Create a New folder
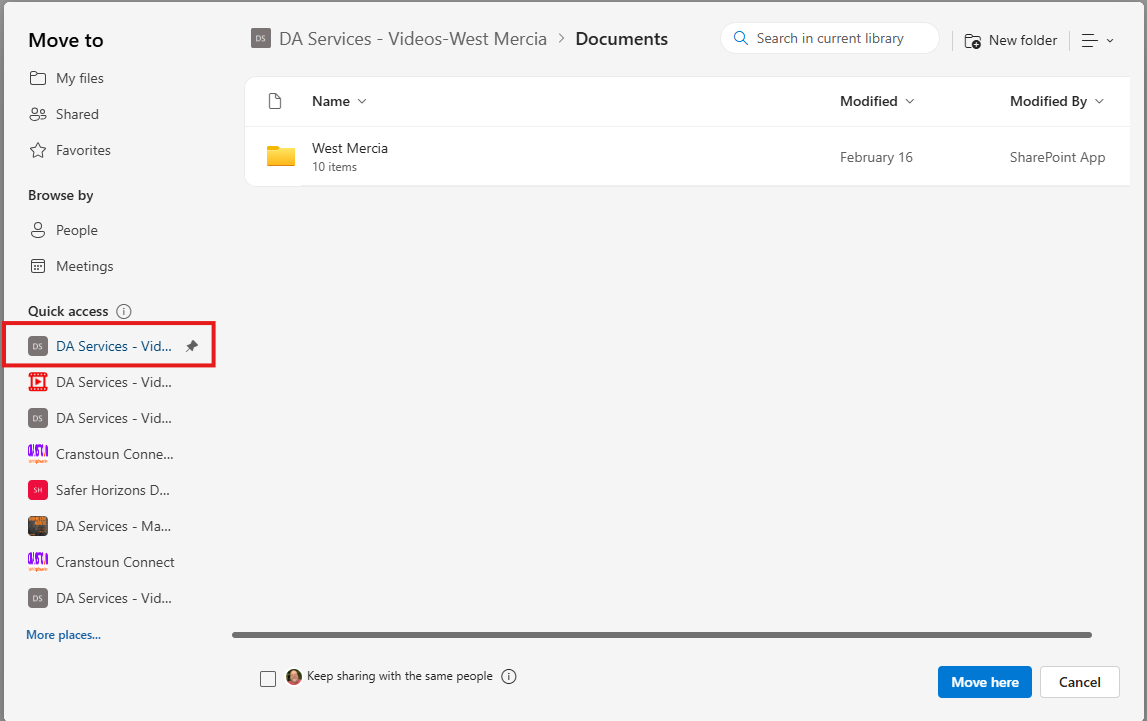This screenshot has width=1147, height=721. point(1010,40)
